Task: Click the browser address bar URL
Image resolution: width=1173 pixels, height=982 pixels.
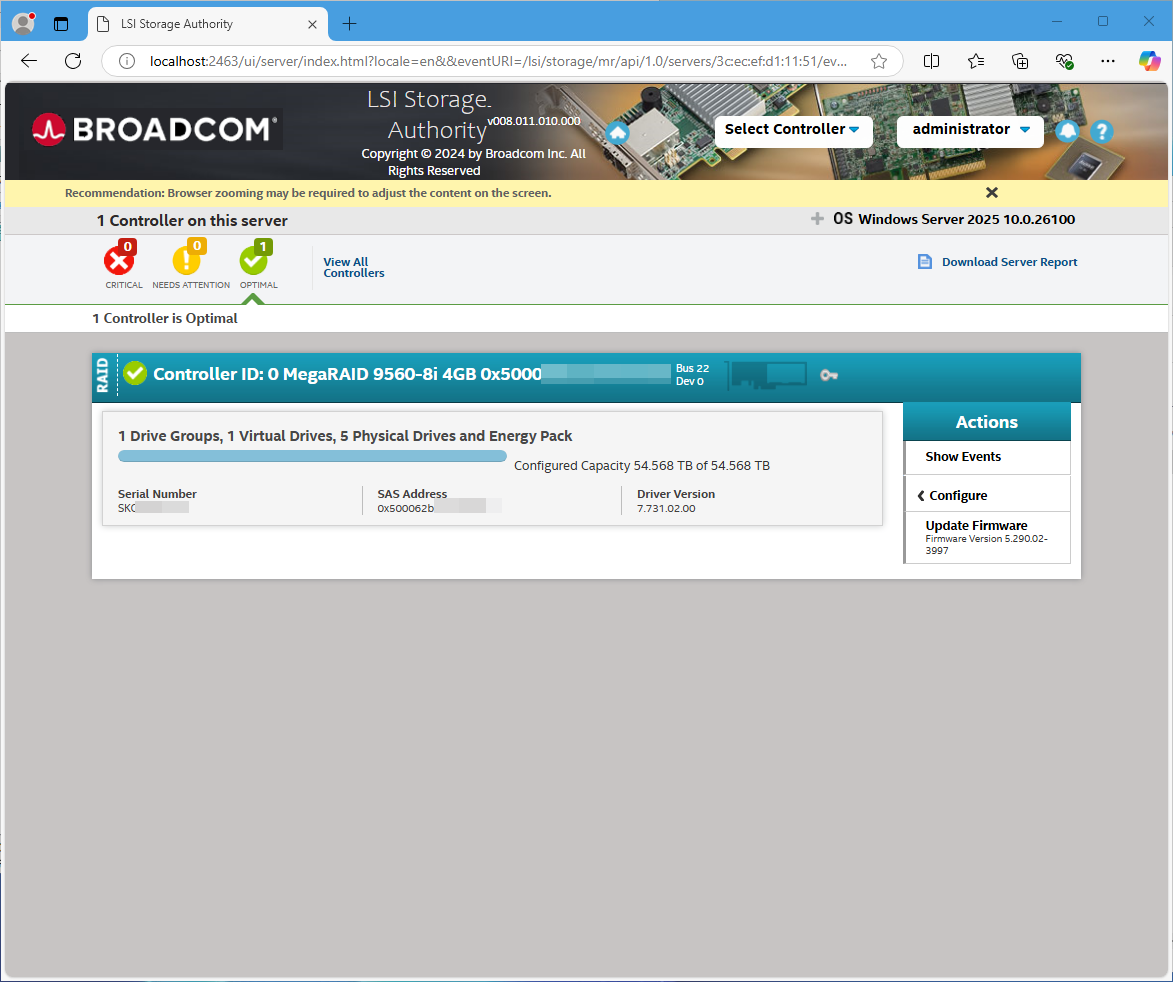Action: 497,61
